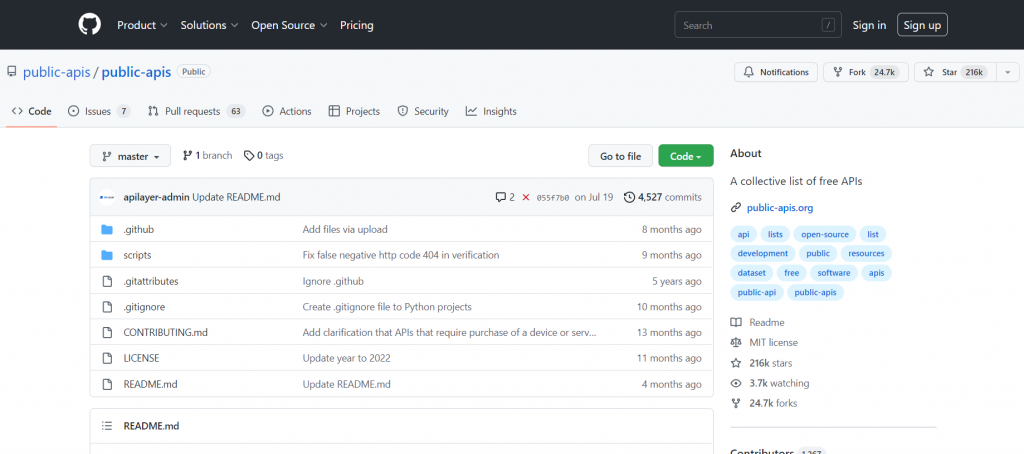Image resolution: width=1024 pixels, height=454 pixels.
Task: Click the Sign up button
Action: click(922, 25)
